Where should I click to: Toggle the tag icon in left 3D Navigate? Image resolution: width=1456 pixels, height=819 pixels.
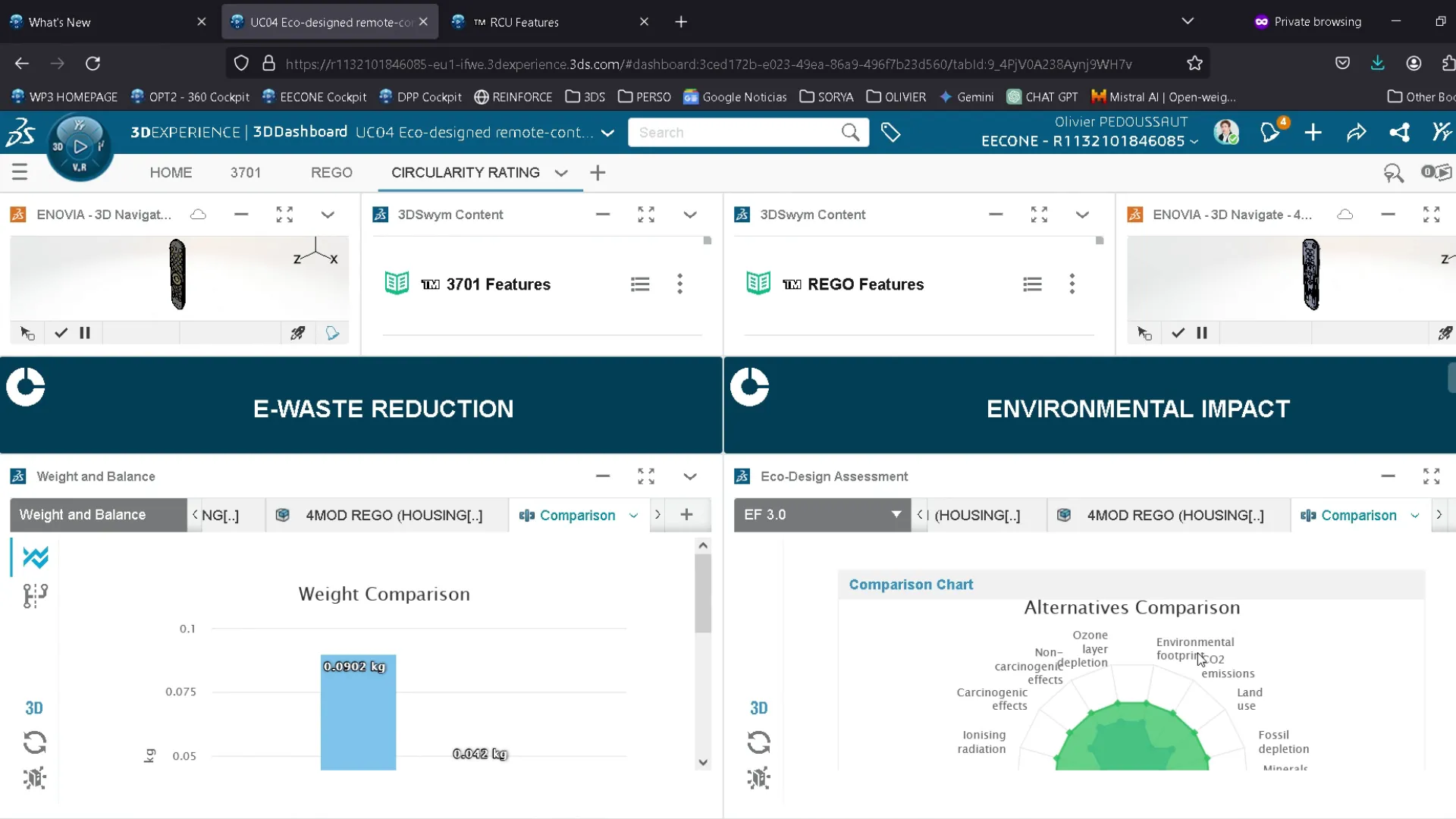point(332,333)
